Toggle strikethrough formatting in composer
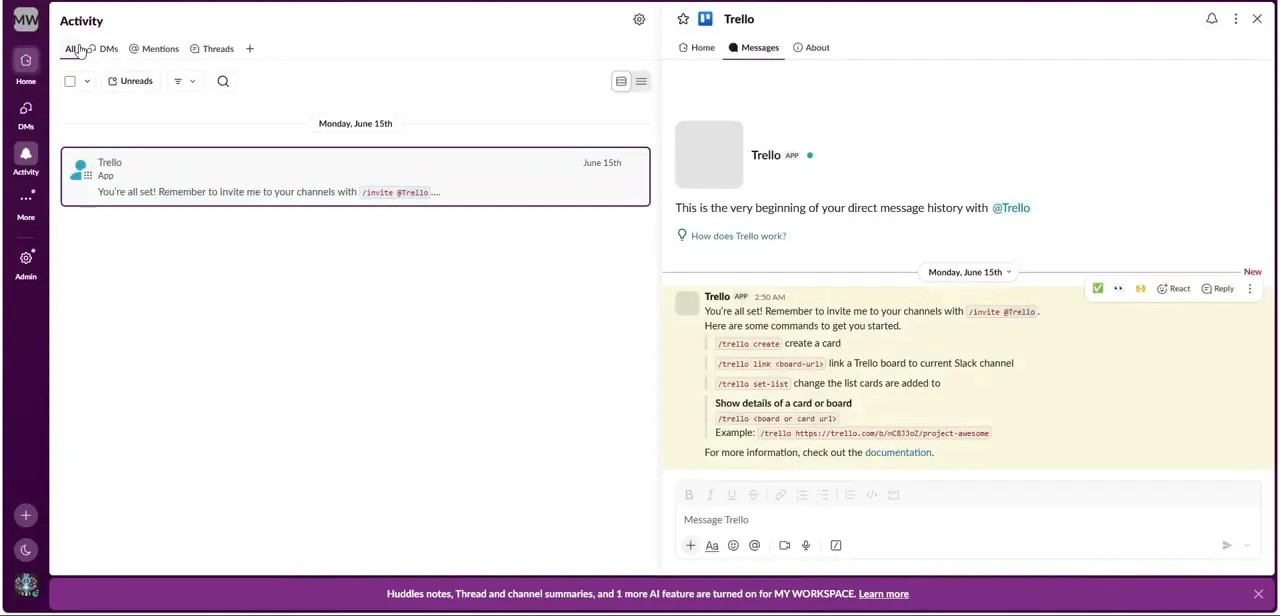The image size is (1280, 616). point(753,495)
